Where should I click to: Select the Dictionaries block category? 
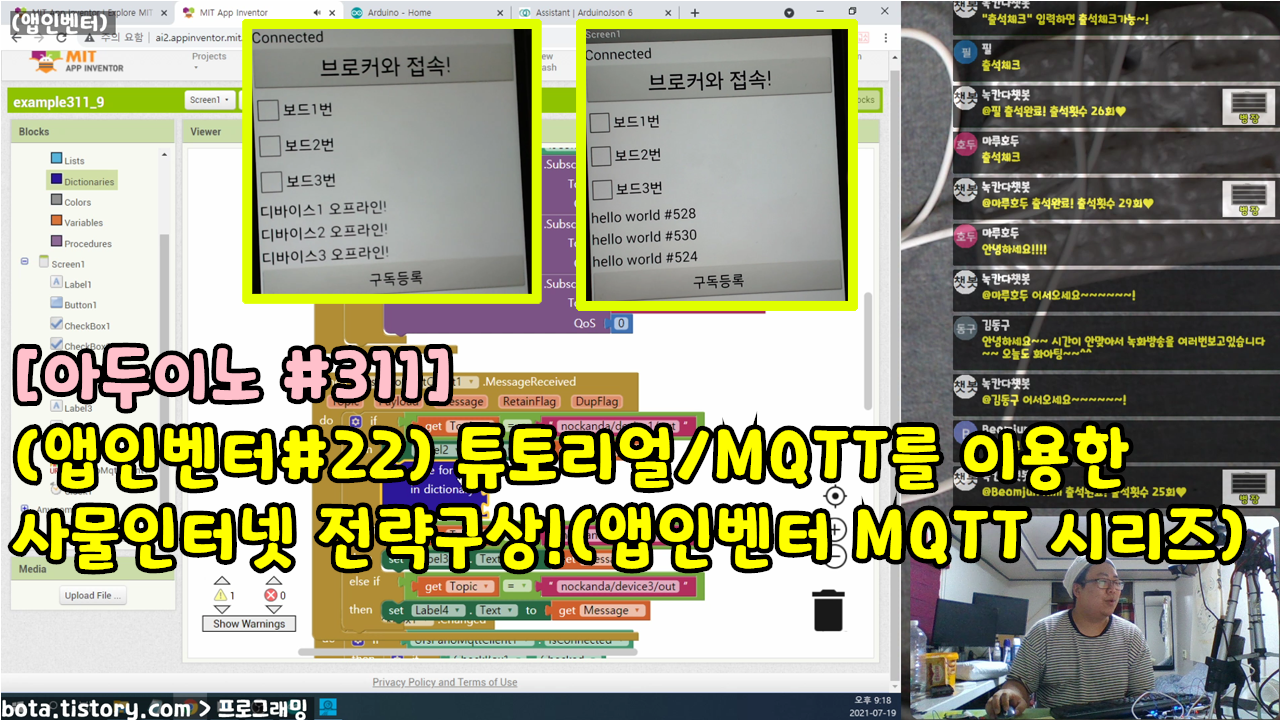[x=82, y=181]
